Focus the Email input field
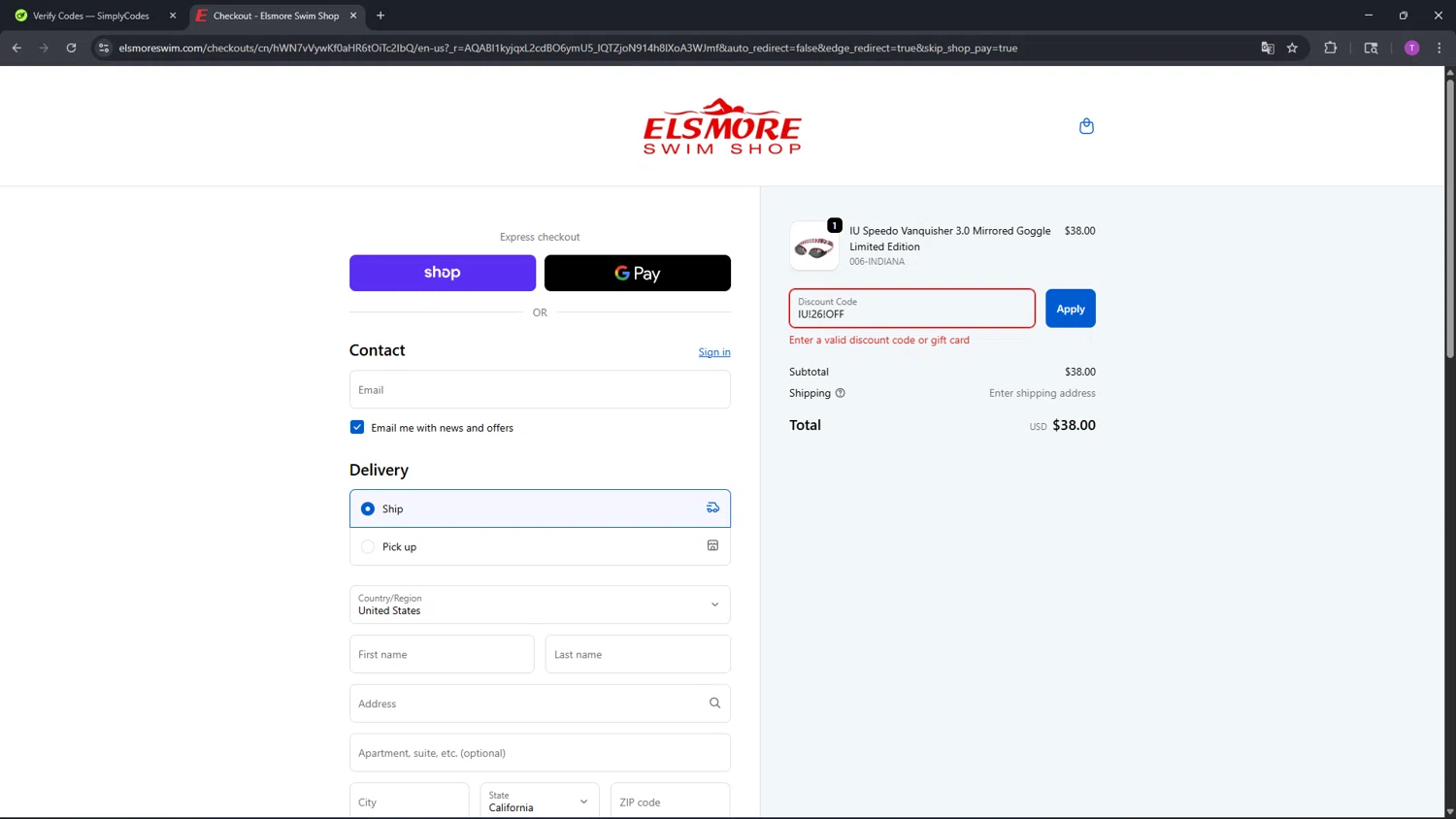 [x=540, y=389]
